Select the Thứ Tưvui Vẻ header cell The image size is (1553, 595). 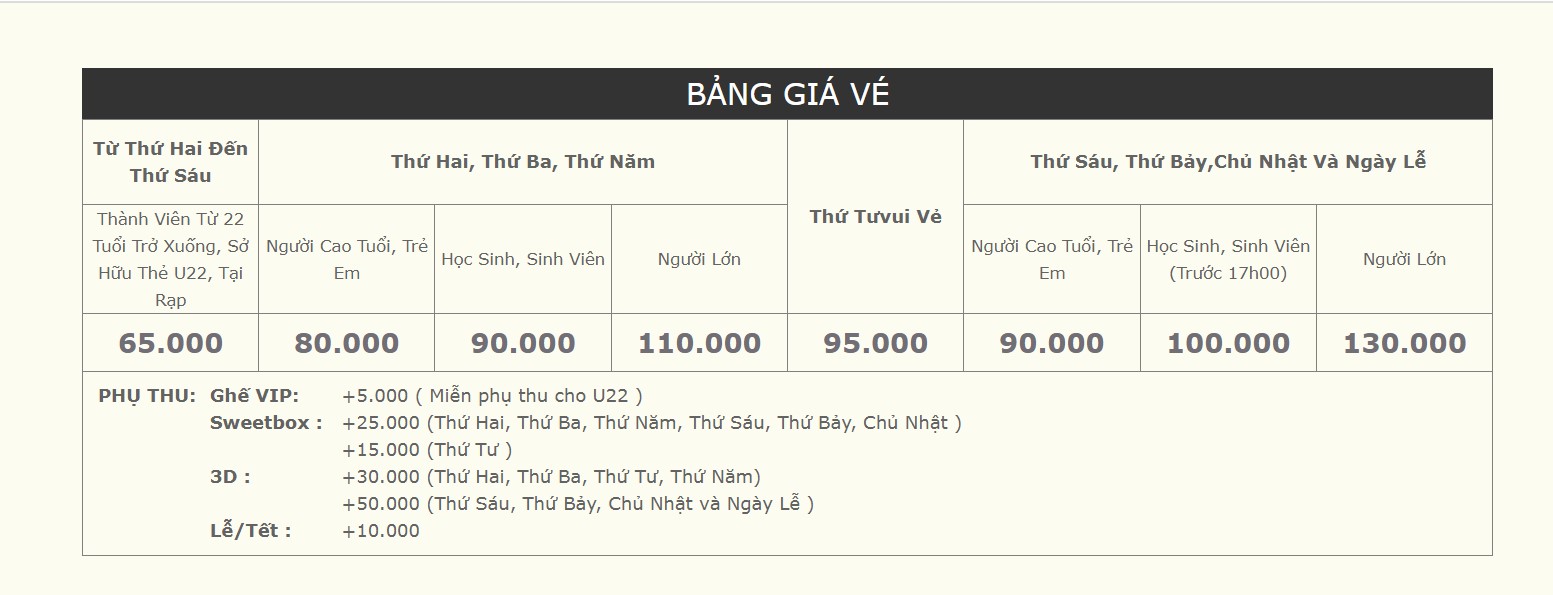click(x=875, y=217)
